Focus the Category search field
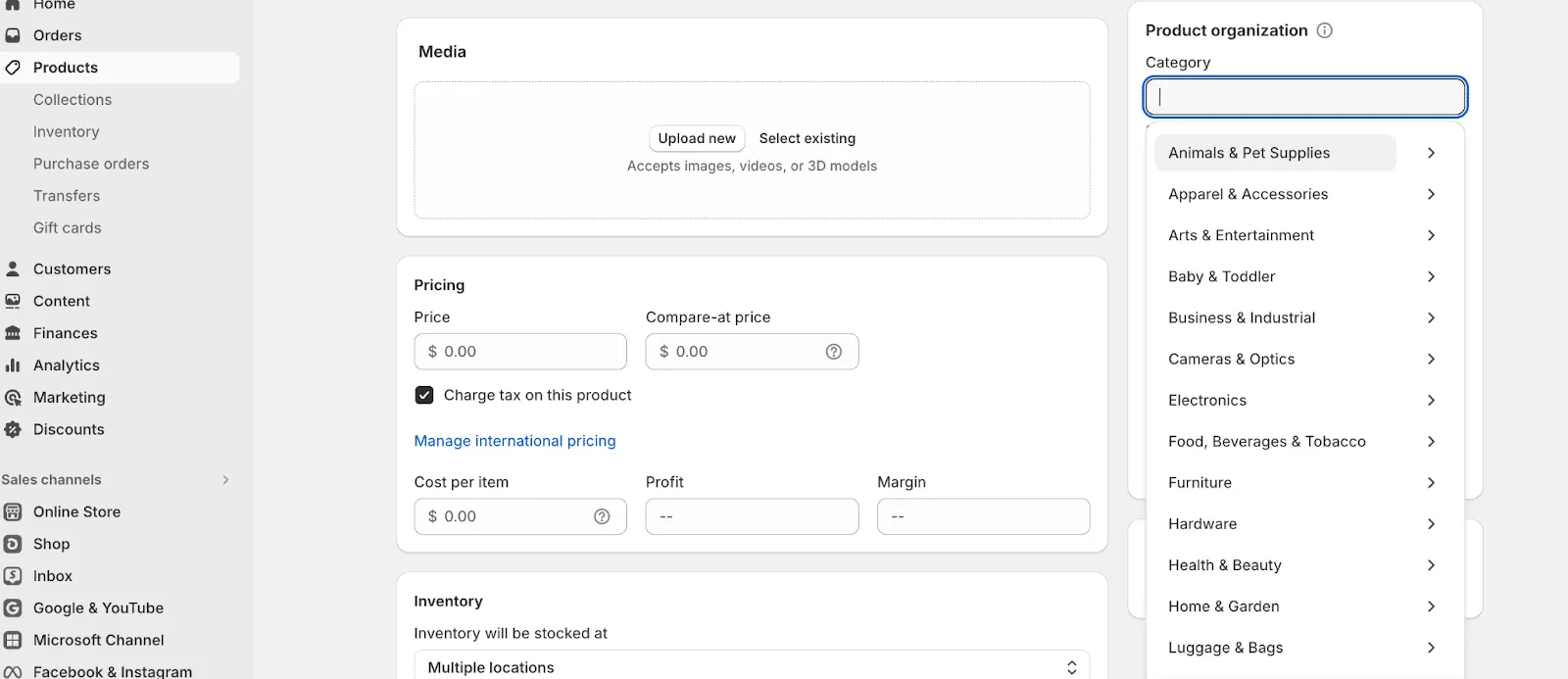 (x=1305, y=97)
